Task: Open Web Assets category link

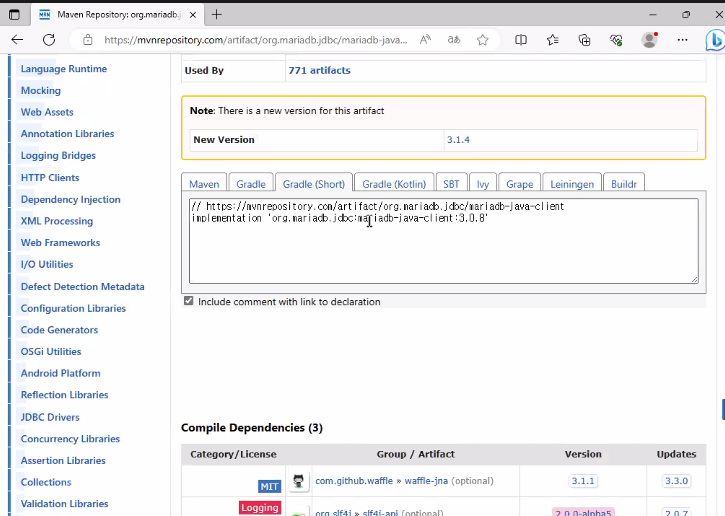Action: click(x=47, y=112)
